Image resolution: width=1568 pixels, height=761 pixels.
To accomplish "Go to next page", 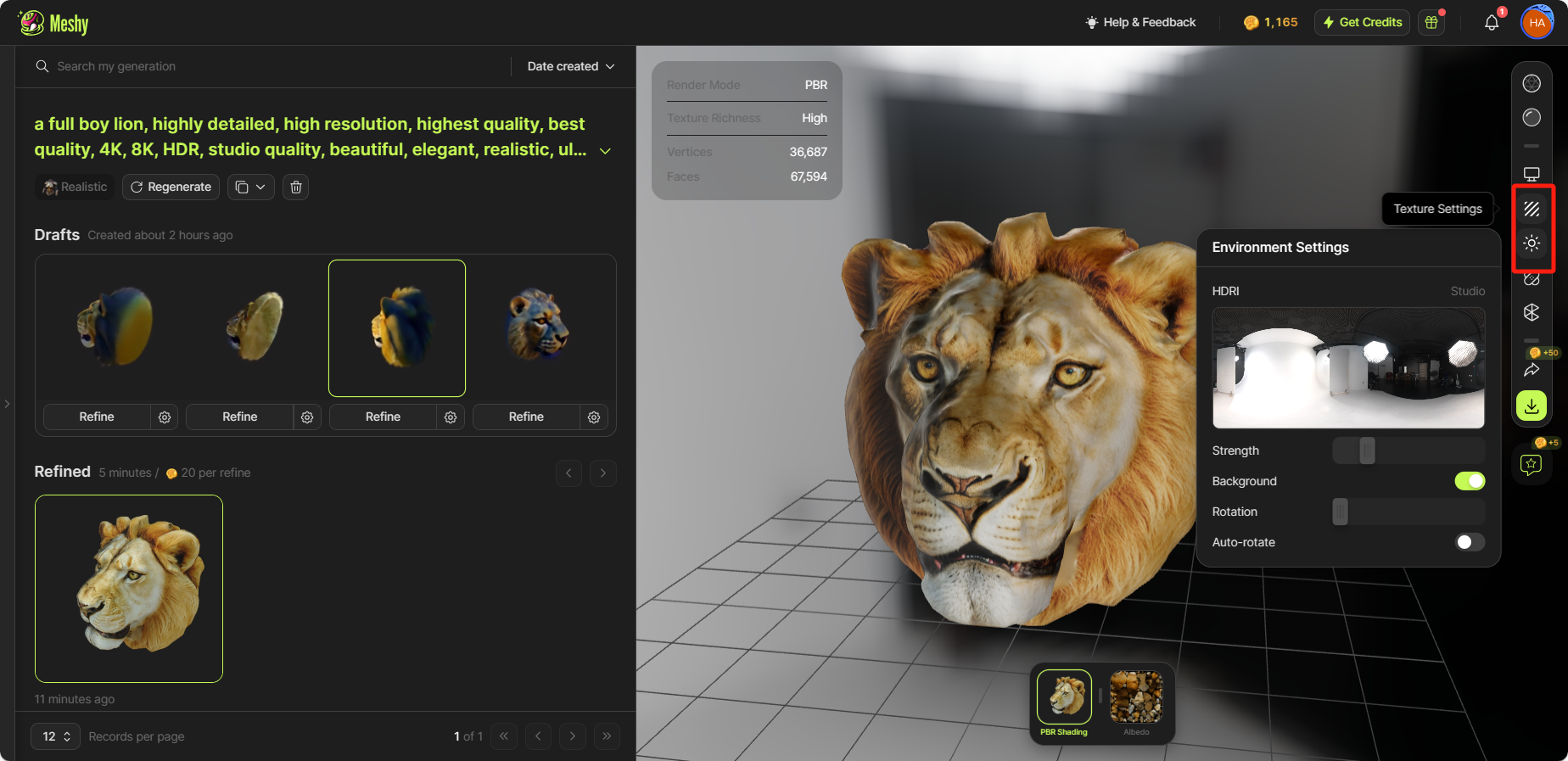I will tap(573, 736).
